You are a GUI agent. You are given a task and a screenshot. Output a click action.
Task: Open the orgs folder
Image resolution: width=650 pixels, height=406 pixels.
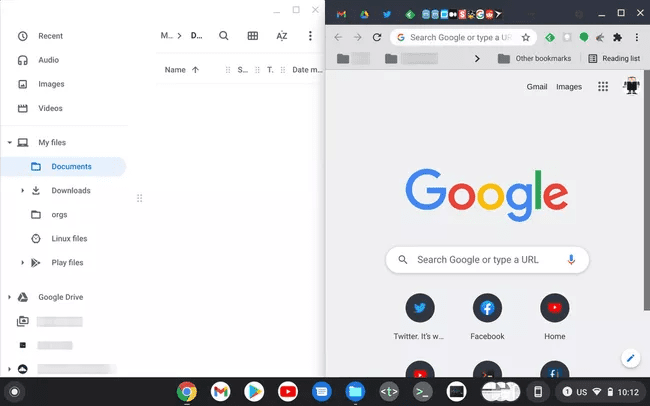click(59, 214)
